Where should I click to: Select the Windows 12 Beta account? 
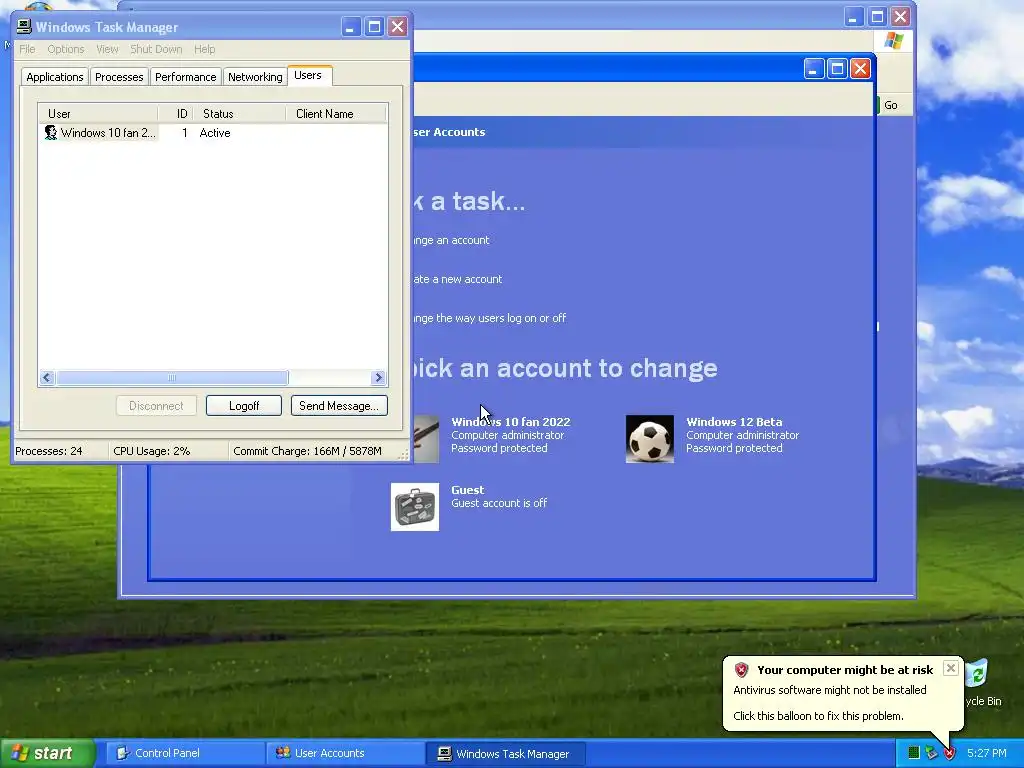734,422
